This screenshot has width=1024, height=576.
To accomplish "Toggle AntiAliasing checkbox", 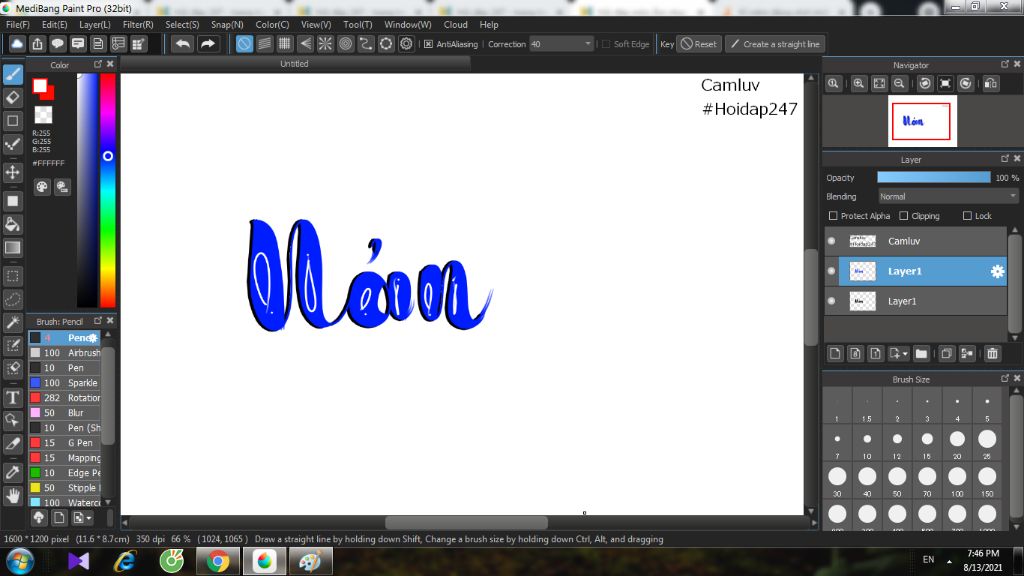I will [x=428, y=44].
